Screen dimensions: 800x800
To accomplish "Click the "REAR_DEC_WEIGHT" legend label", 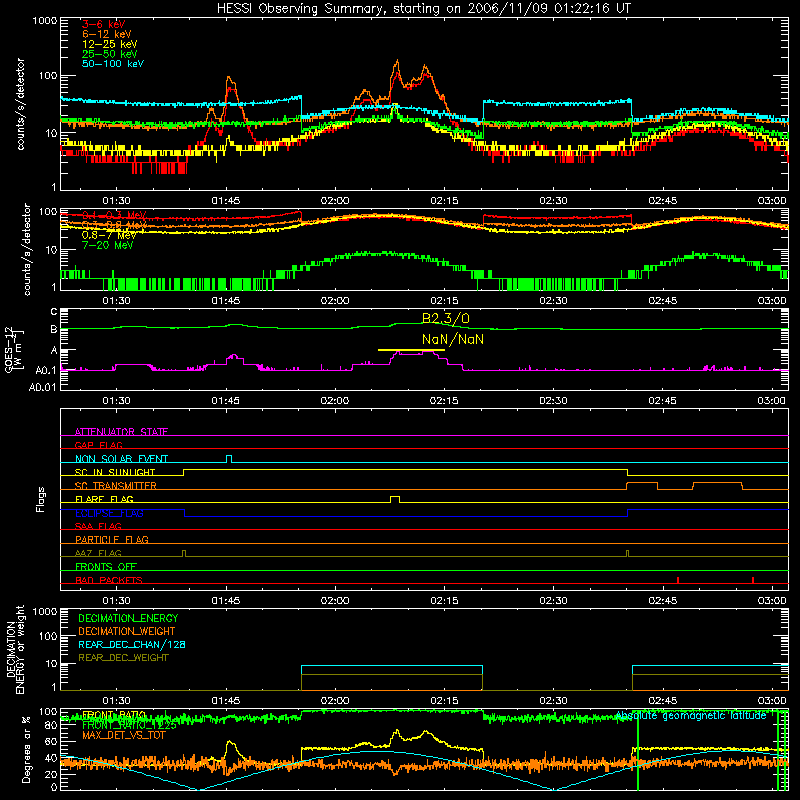I will [x=123, y=658].
